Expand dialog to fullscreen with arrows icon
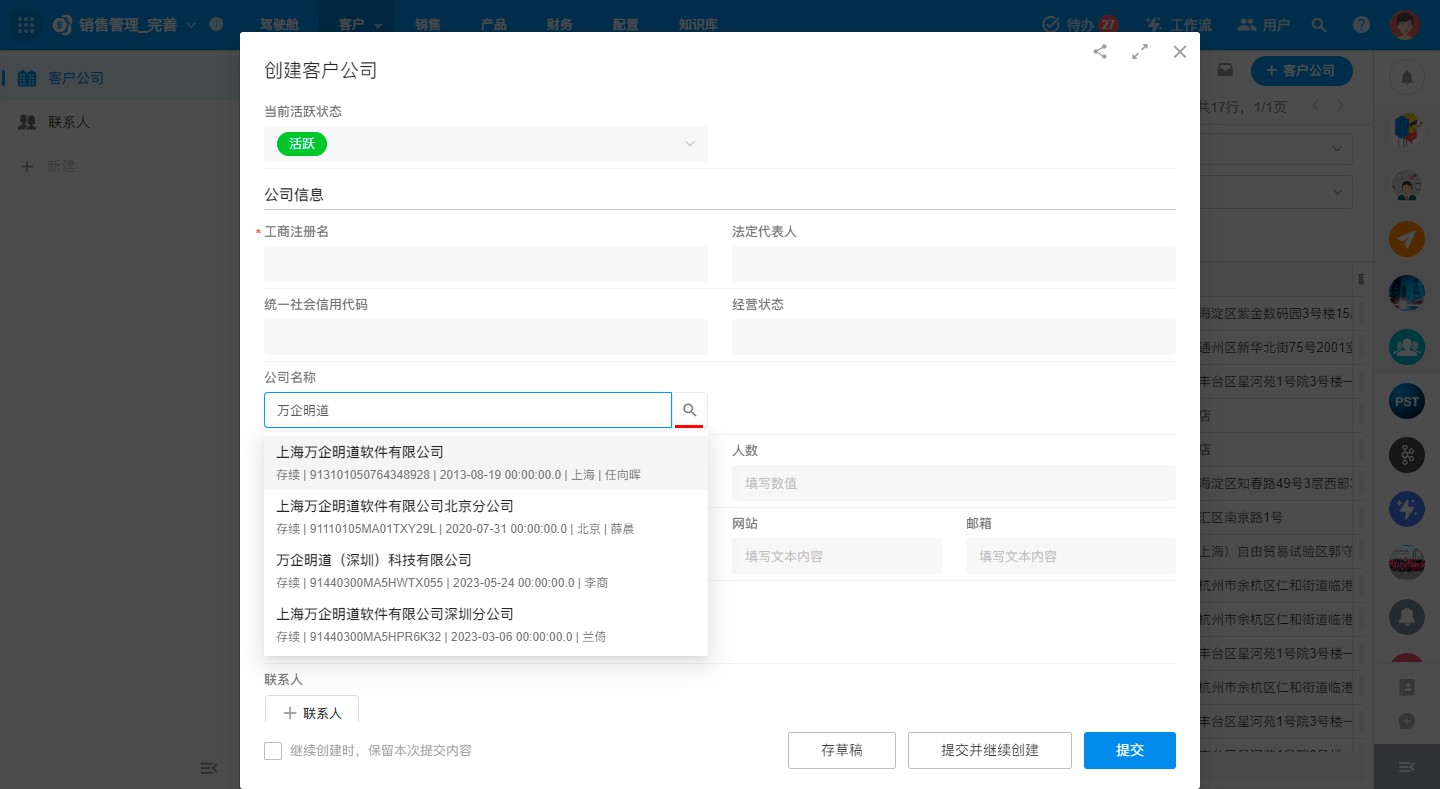Screen dimensions: 1440x789 tap(1140, 52)
